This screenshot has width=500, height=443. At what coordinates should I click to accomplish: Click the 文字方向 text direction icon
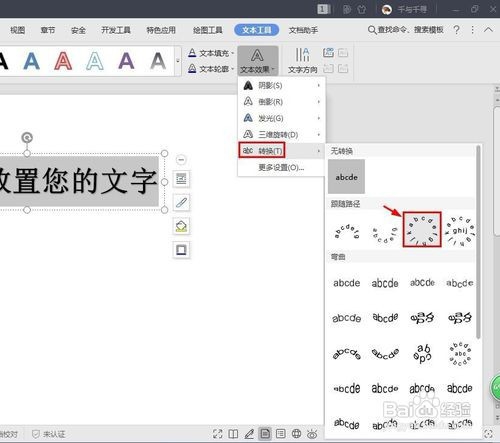(302, 60)
